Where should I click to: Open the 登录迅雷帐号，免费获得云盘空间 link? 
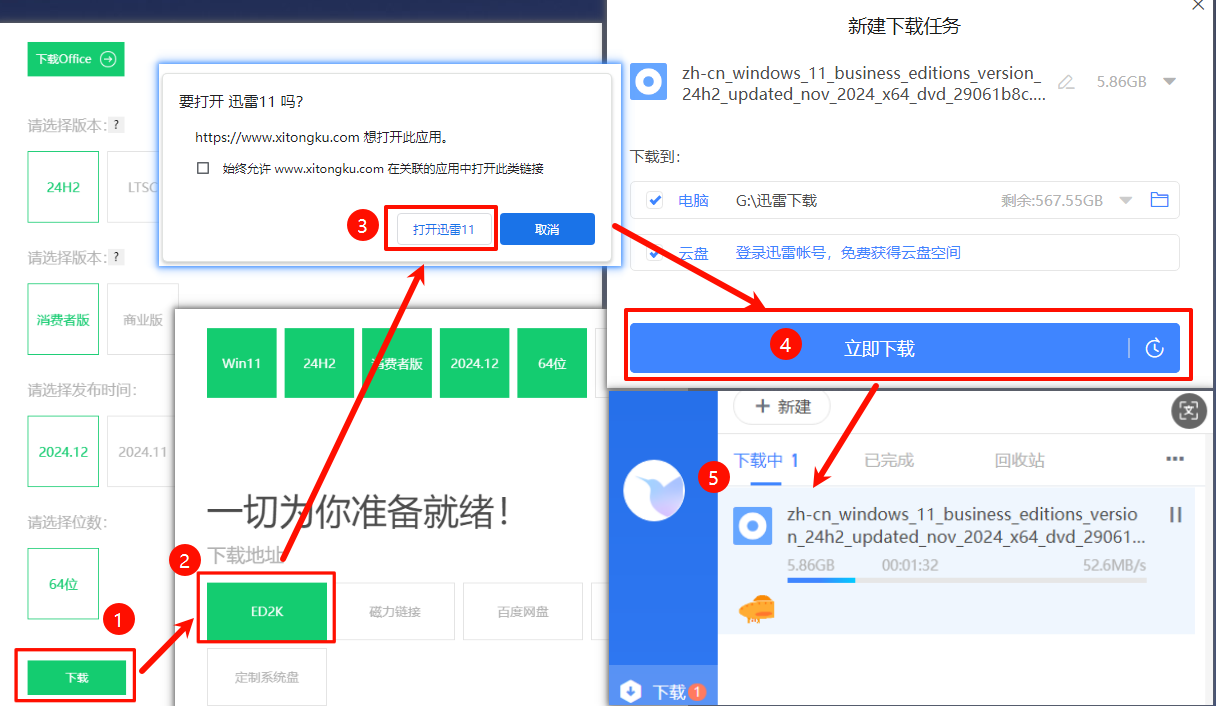848,253
